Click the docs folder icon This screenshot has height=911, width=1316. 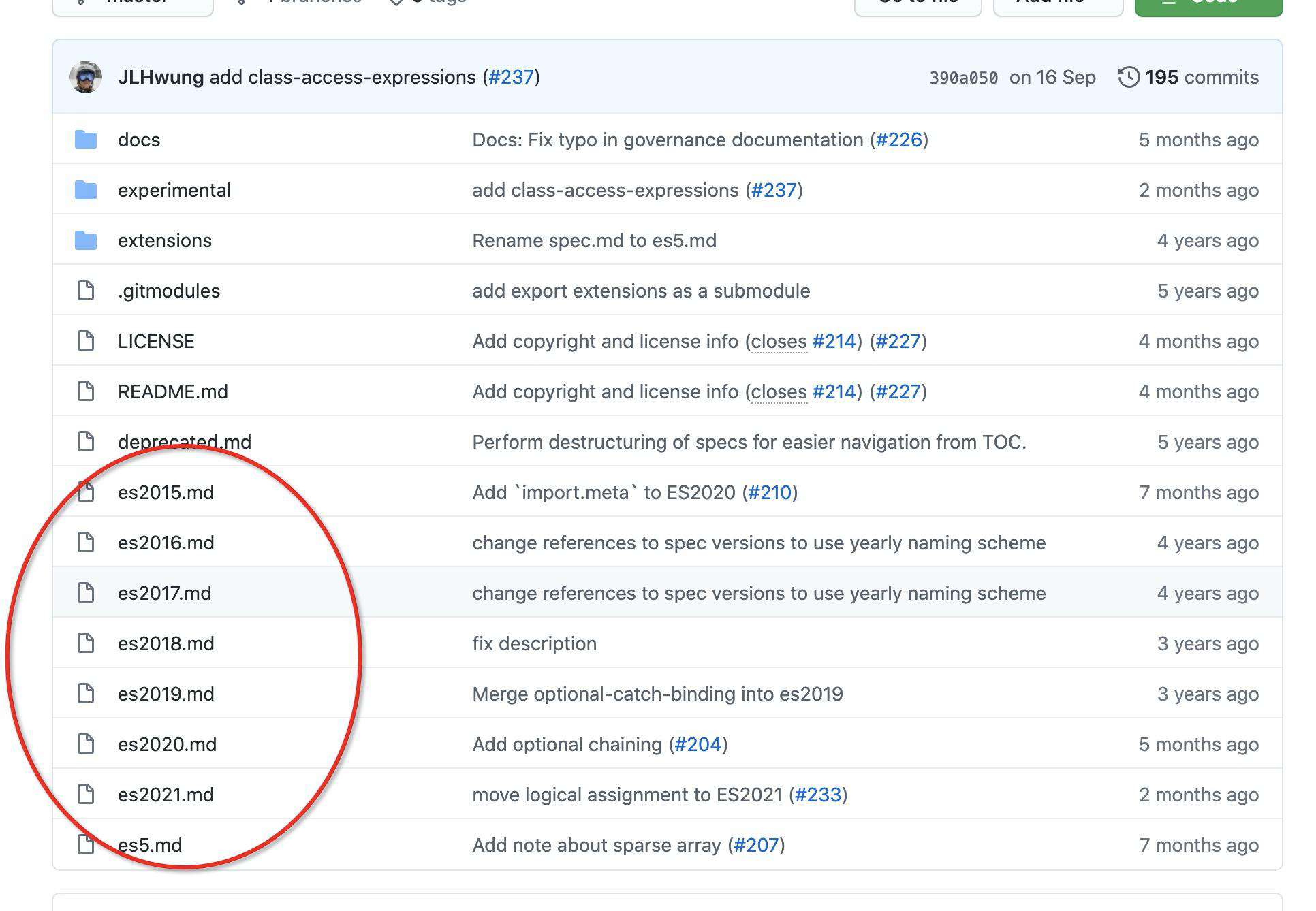pyautogui.click(x=86, y=140)
